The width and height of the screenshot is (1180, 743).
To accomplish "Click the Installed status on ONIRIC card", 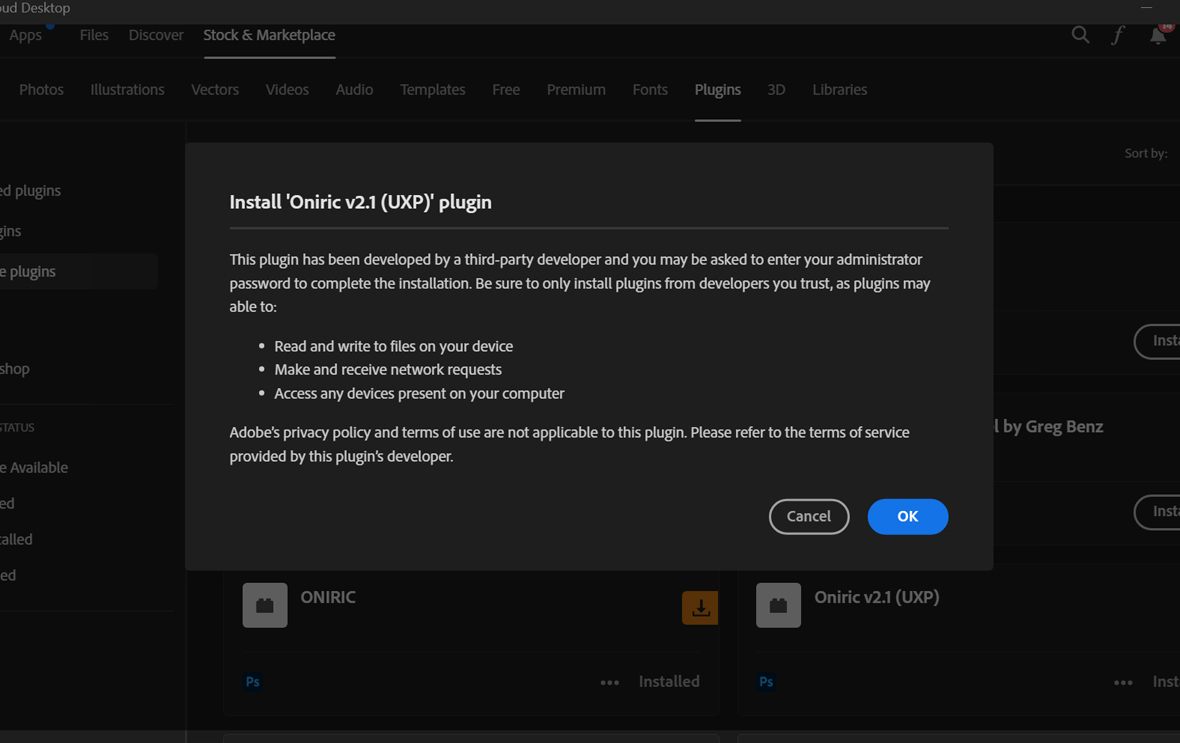I will [669, 681].
